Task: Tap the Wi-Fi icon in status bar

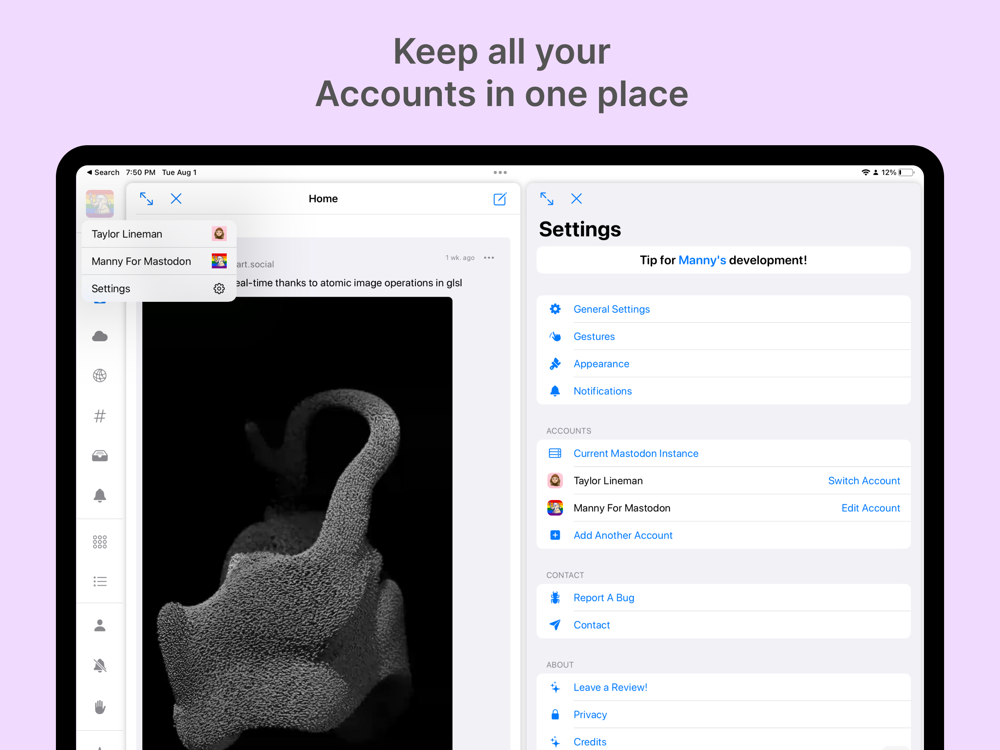Action: pos(865,172)
